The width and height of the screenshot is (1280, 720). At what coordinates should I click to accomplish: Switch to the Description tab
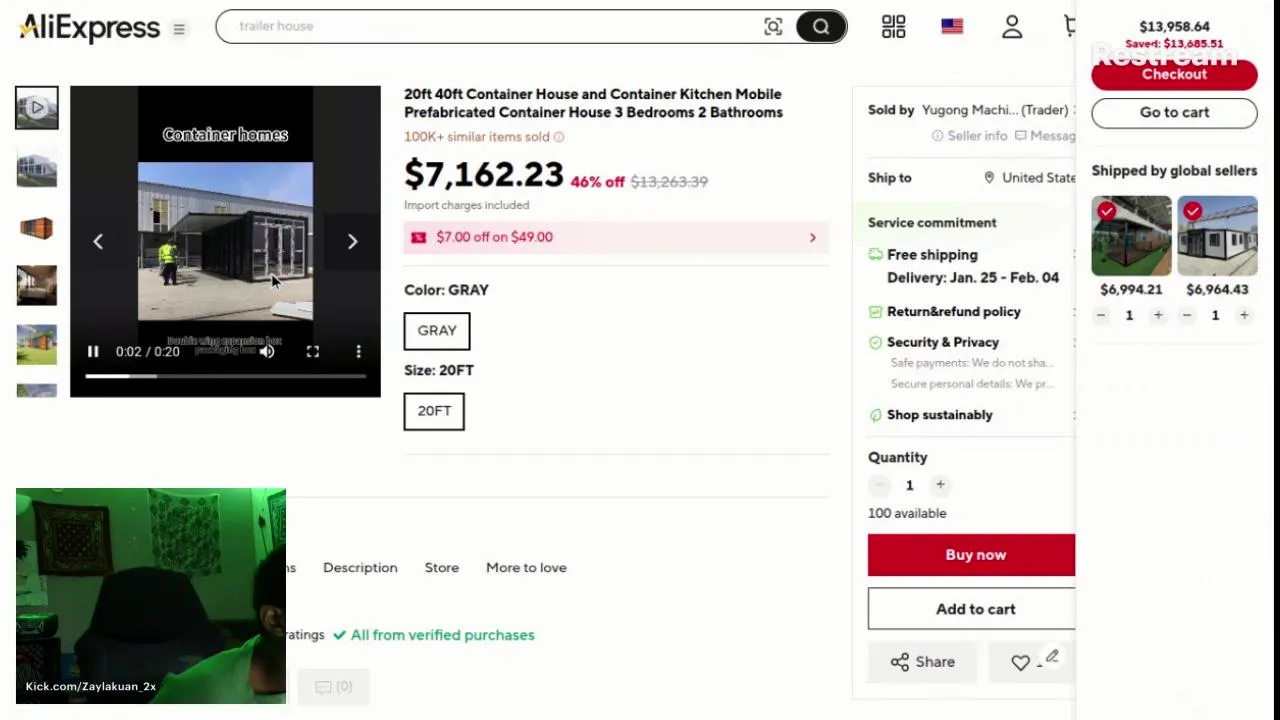point(360,567)
